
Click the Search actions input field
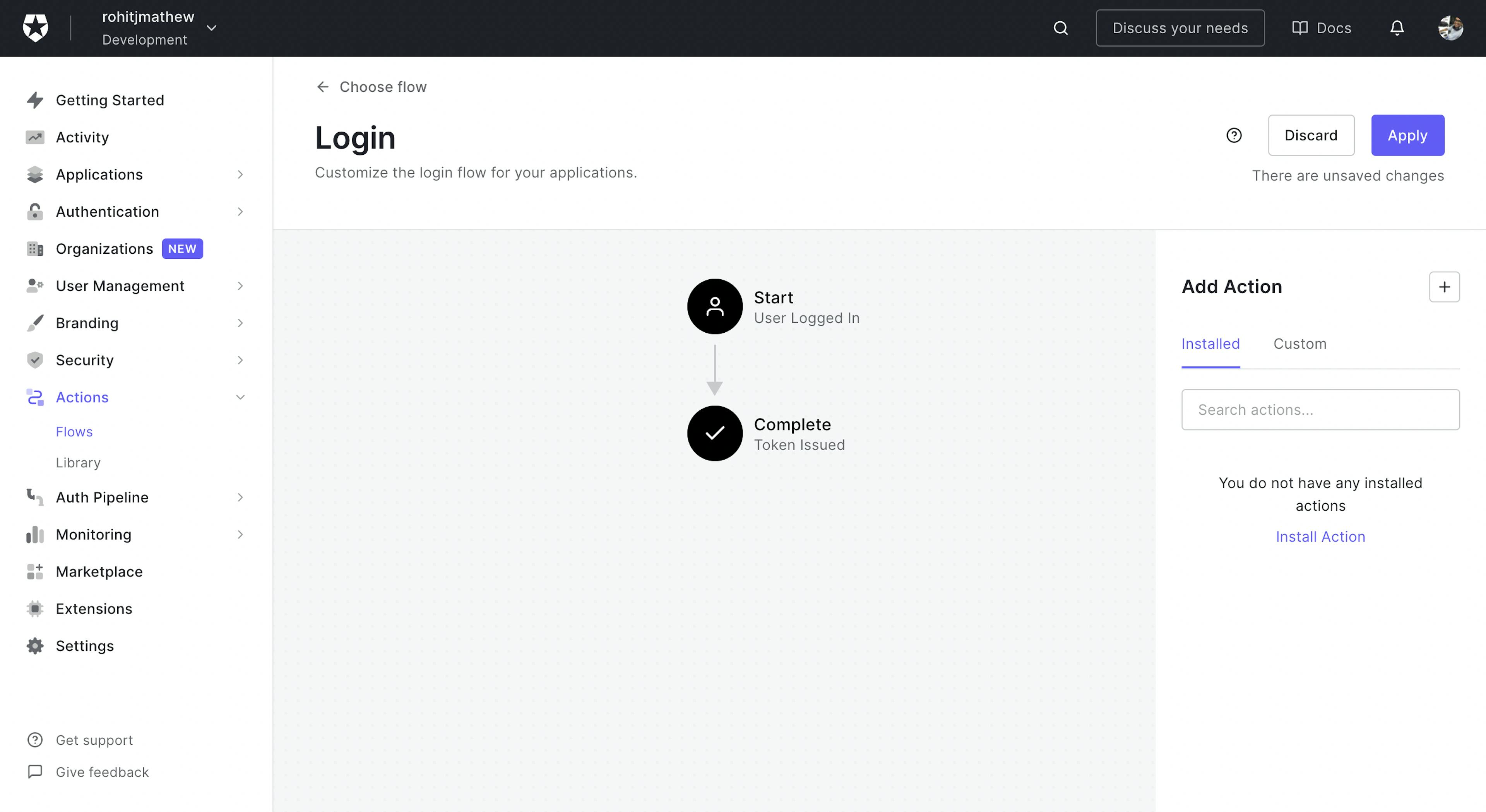click(x=1320, y=409)
